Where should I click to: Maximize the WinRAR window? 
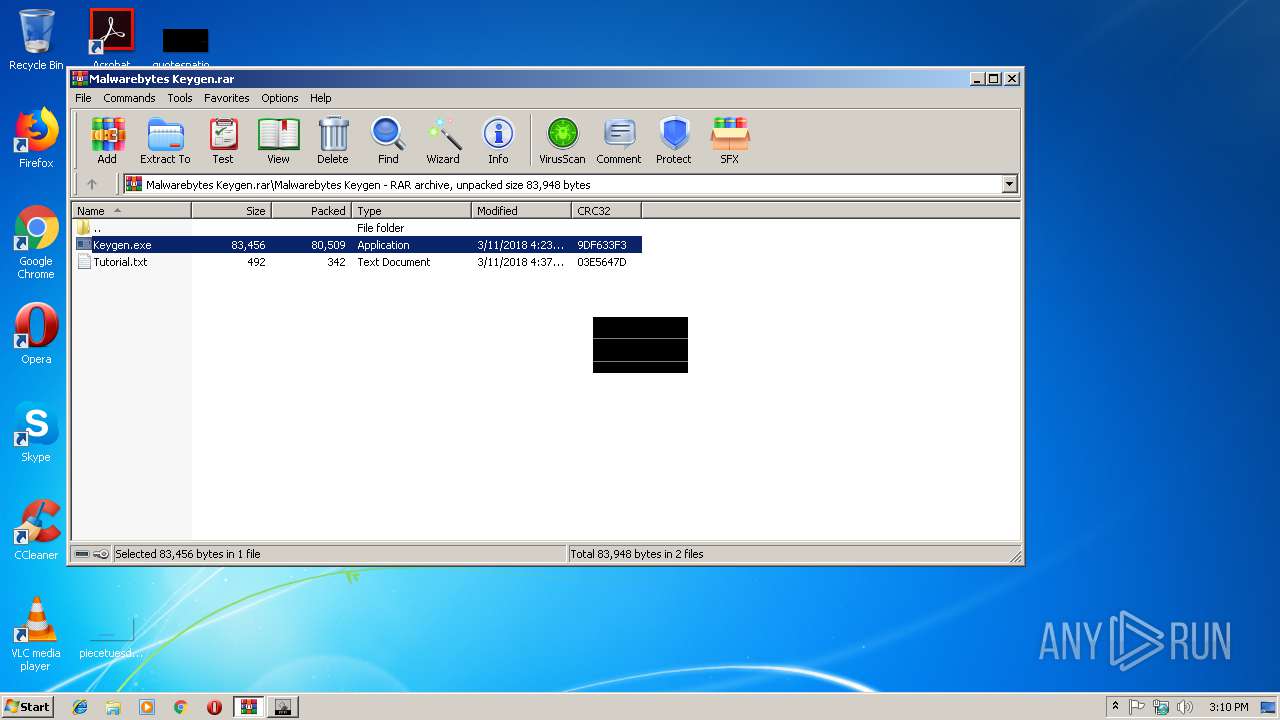993,79
